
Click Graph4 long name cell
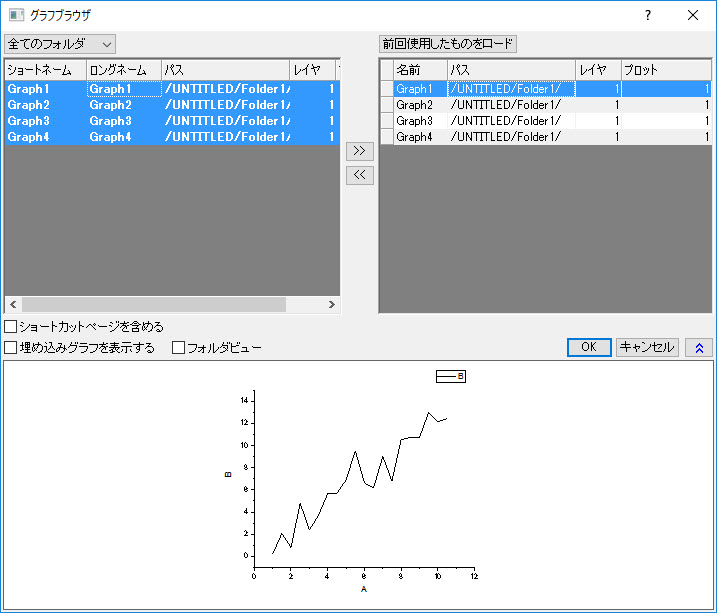click(x=124, y=137)
